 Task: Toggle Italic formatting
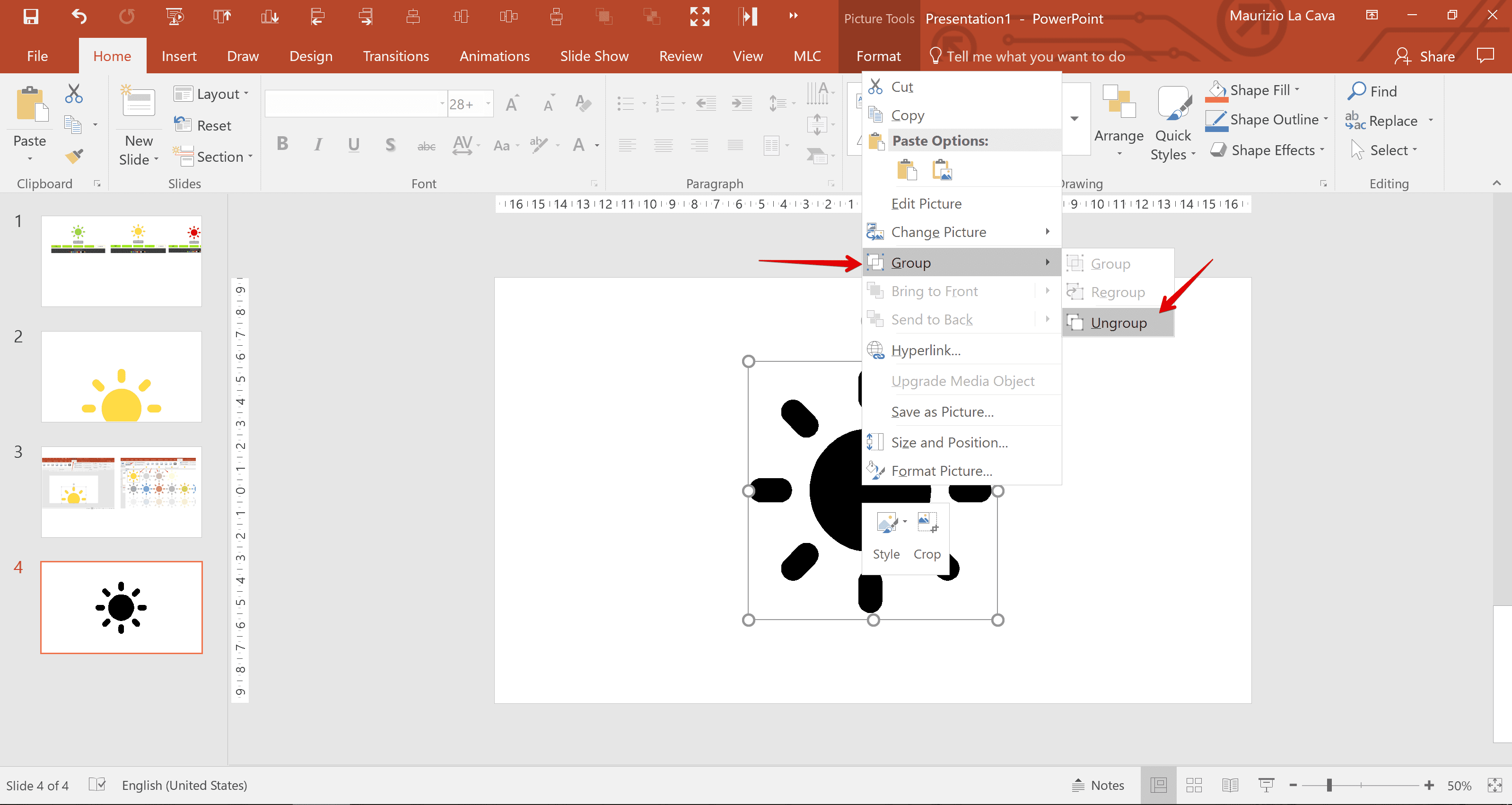317,144
